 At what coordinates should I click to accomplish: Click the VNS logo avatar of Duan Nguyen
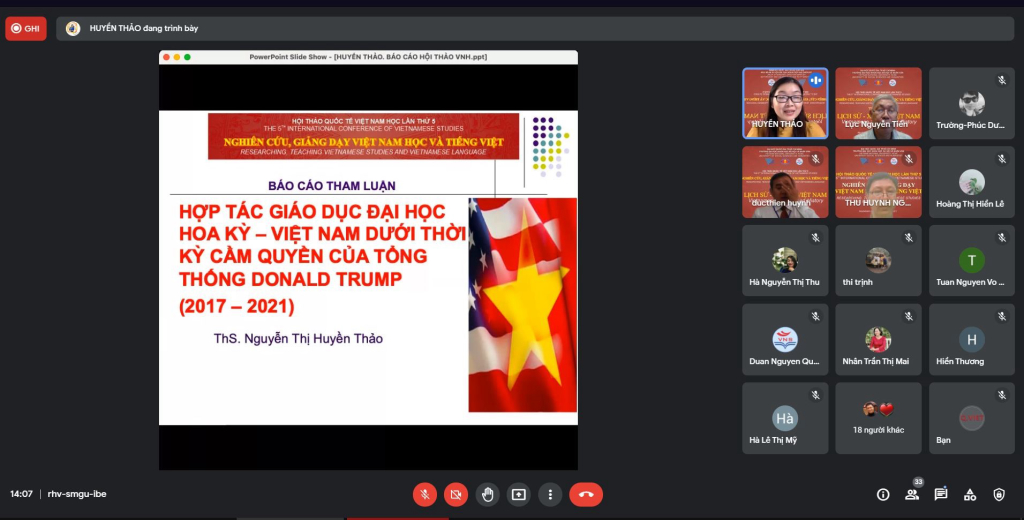pos(785,340)
